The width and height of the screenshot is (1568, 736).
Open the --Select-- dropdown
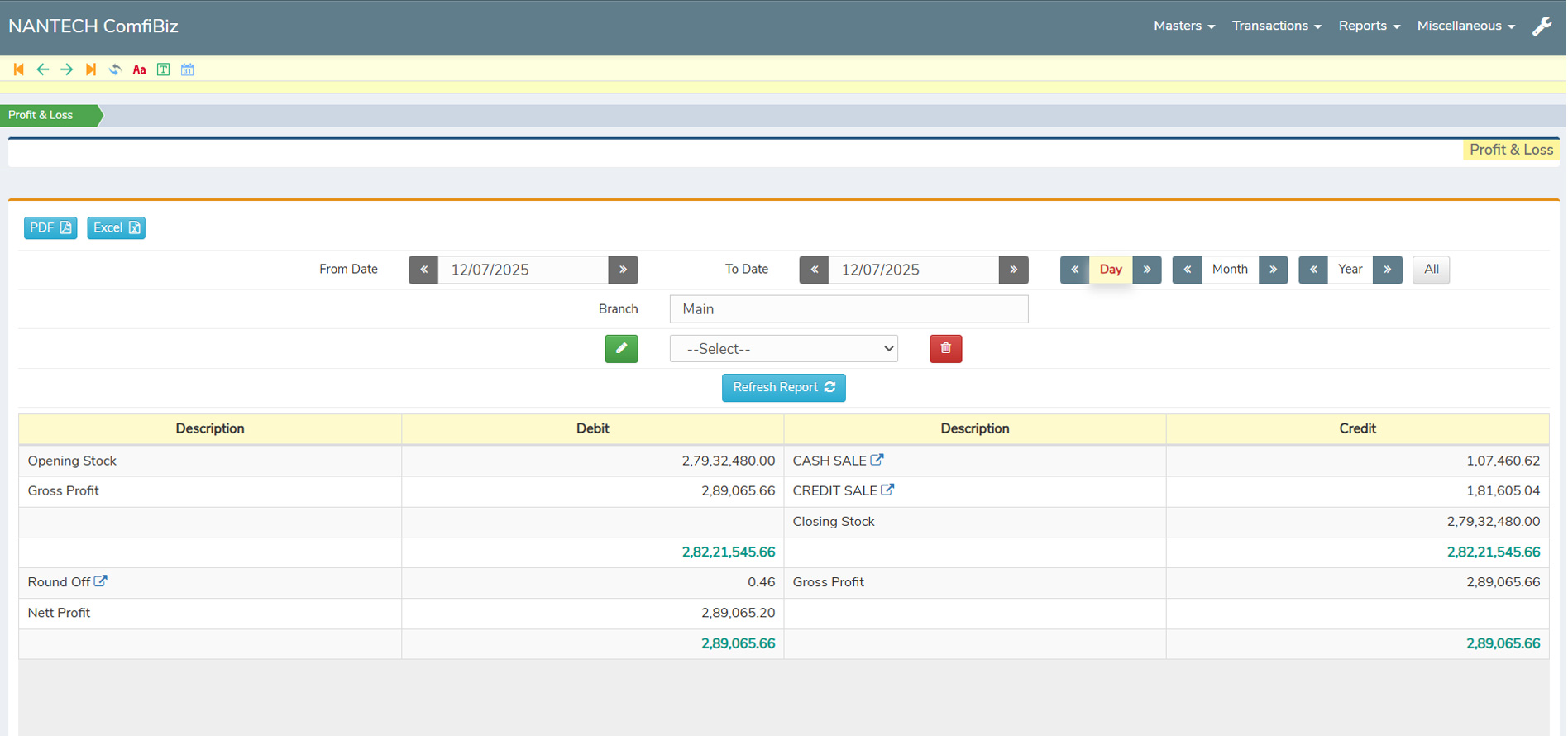click(x=783, y=349)
